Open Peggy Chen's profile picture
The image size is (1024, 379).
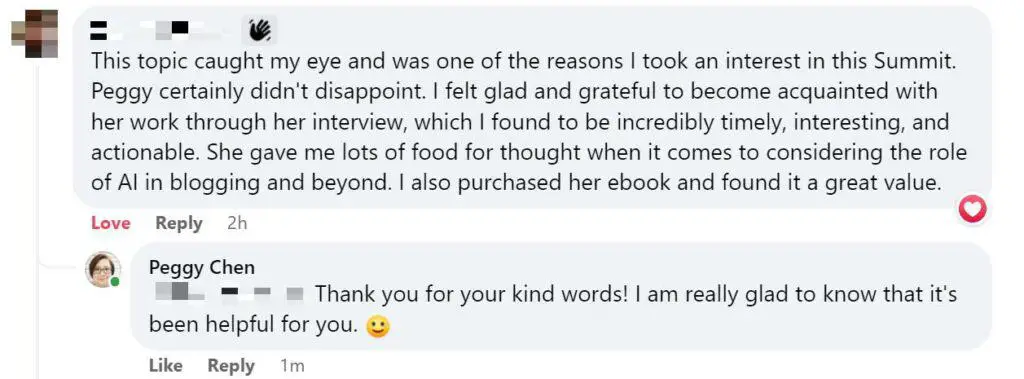(x=103, y=269)
